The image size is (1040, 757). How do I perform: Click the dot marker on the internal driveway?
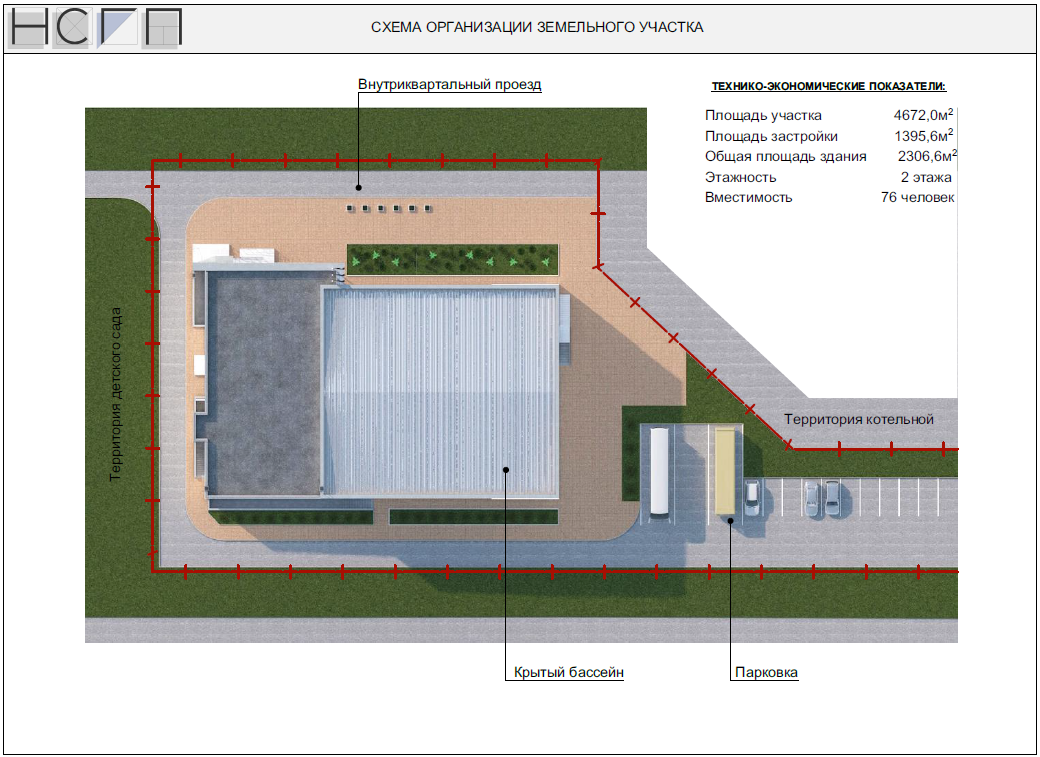click(358, 187)
